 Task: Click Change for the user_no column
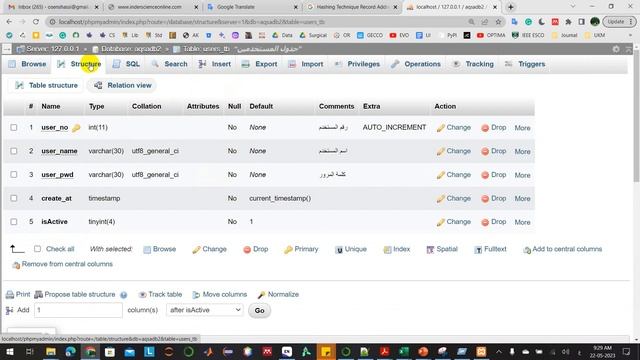click(453, 128)
